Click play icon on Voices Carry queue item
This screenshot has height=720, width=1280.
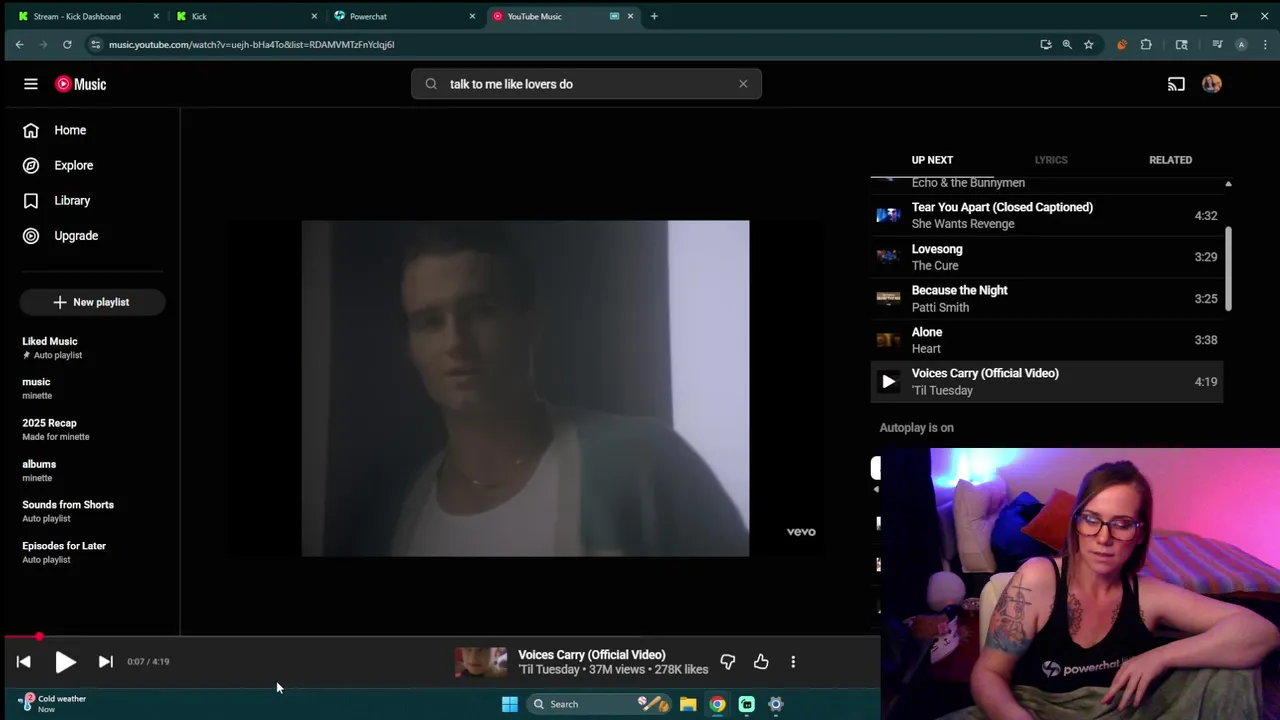(x=888, y=381)
